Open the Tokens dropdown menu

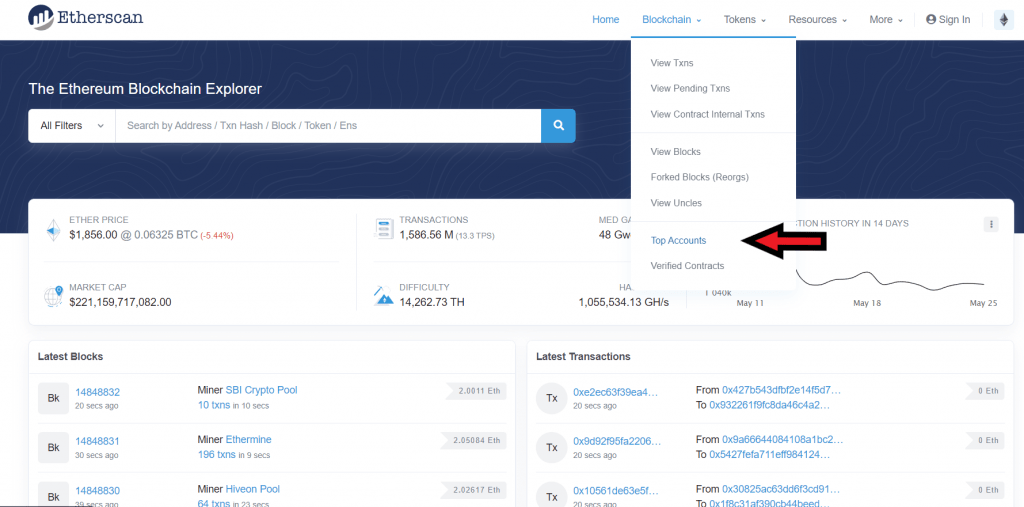point(745,20)
